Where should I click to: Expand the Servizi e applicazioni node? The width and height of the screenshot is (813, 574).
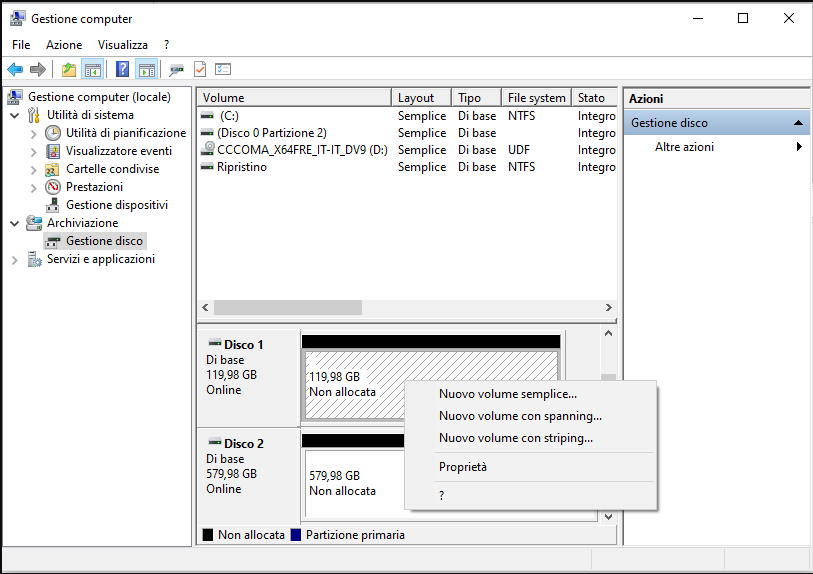point(14,259)
